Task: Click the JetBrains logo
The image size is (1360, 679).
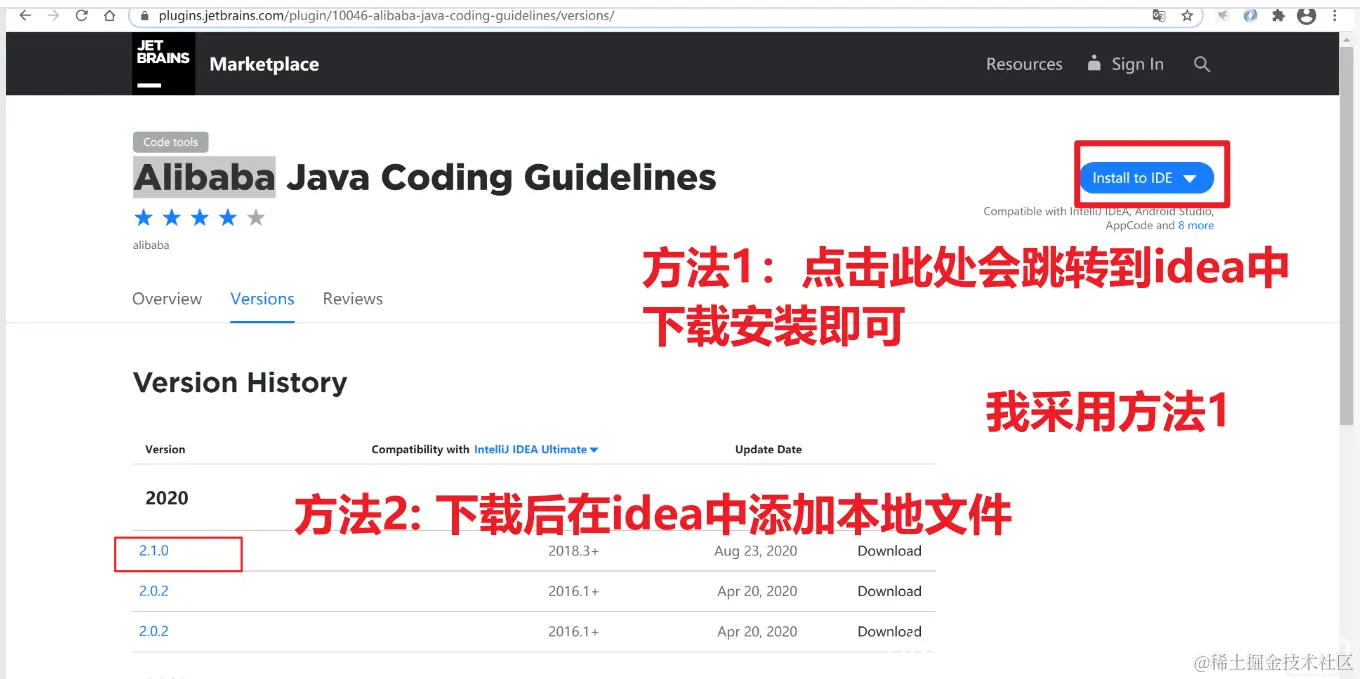Action: click(x=163, y=63)
